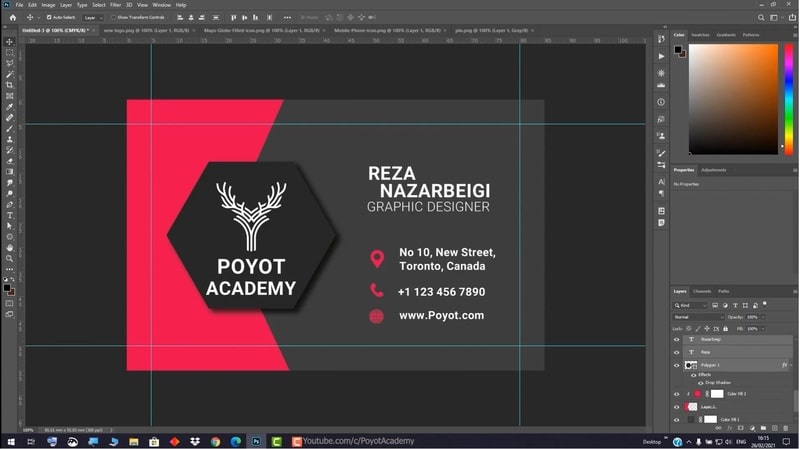Select the Move tool in the toolbar
The width and height of the screenshot is (800, 449).
click(10, 41)
